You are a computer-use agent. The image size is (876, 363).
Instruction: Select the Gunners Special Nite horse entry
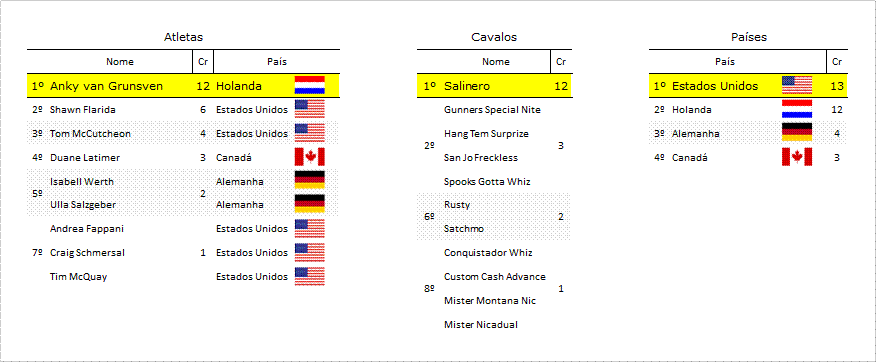click(492, 110)
